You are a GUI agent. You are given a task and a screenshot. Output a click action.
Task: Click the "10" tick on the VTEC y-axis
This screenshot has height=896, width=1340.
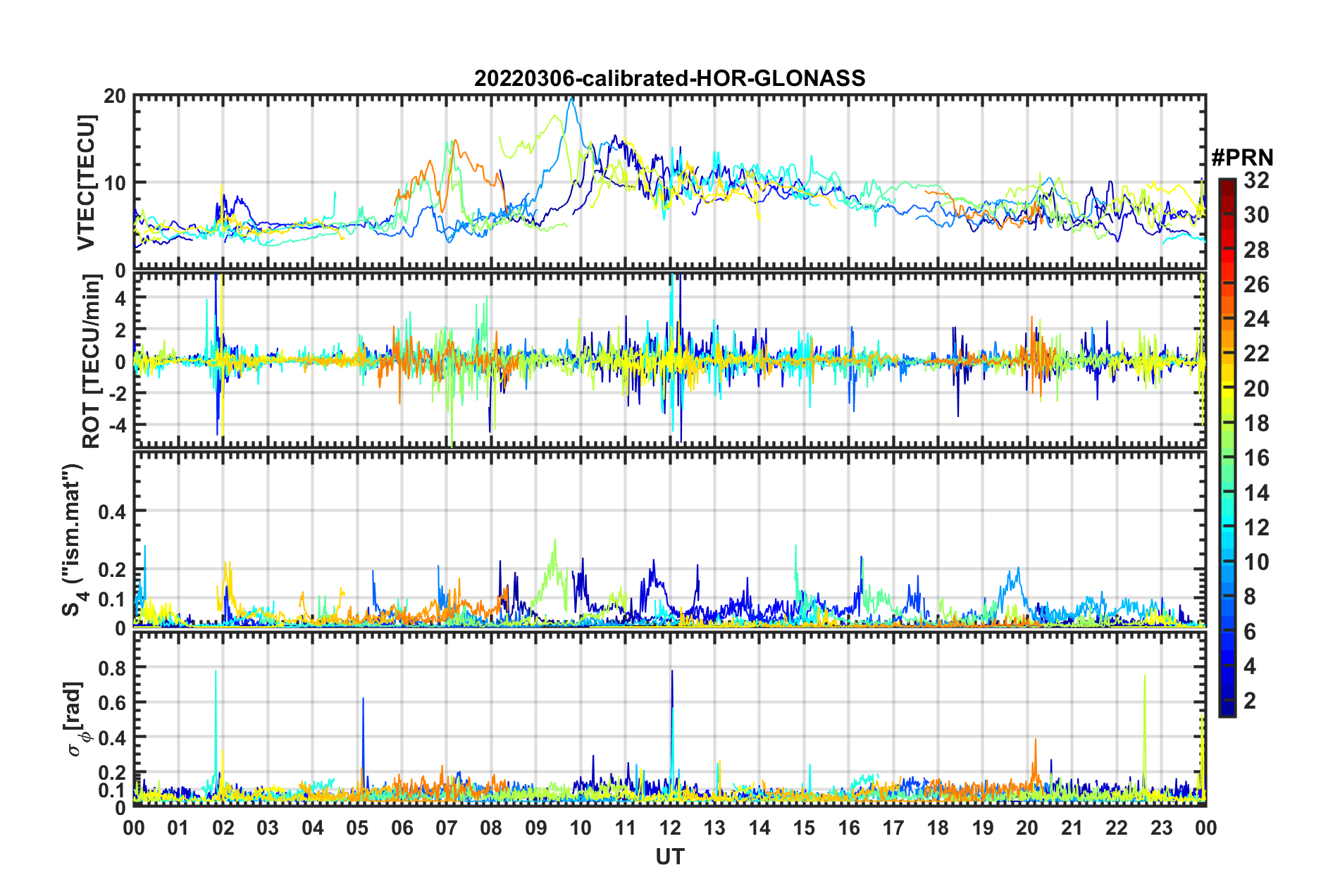[115, 183]
